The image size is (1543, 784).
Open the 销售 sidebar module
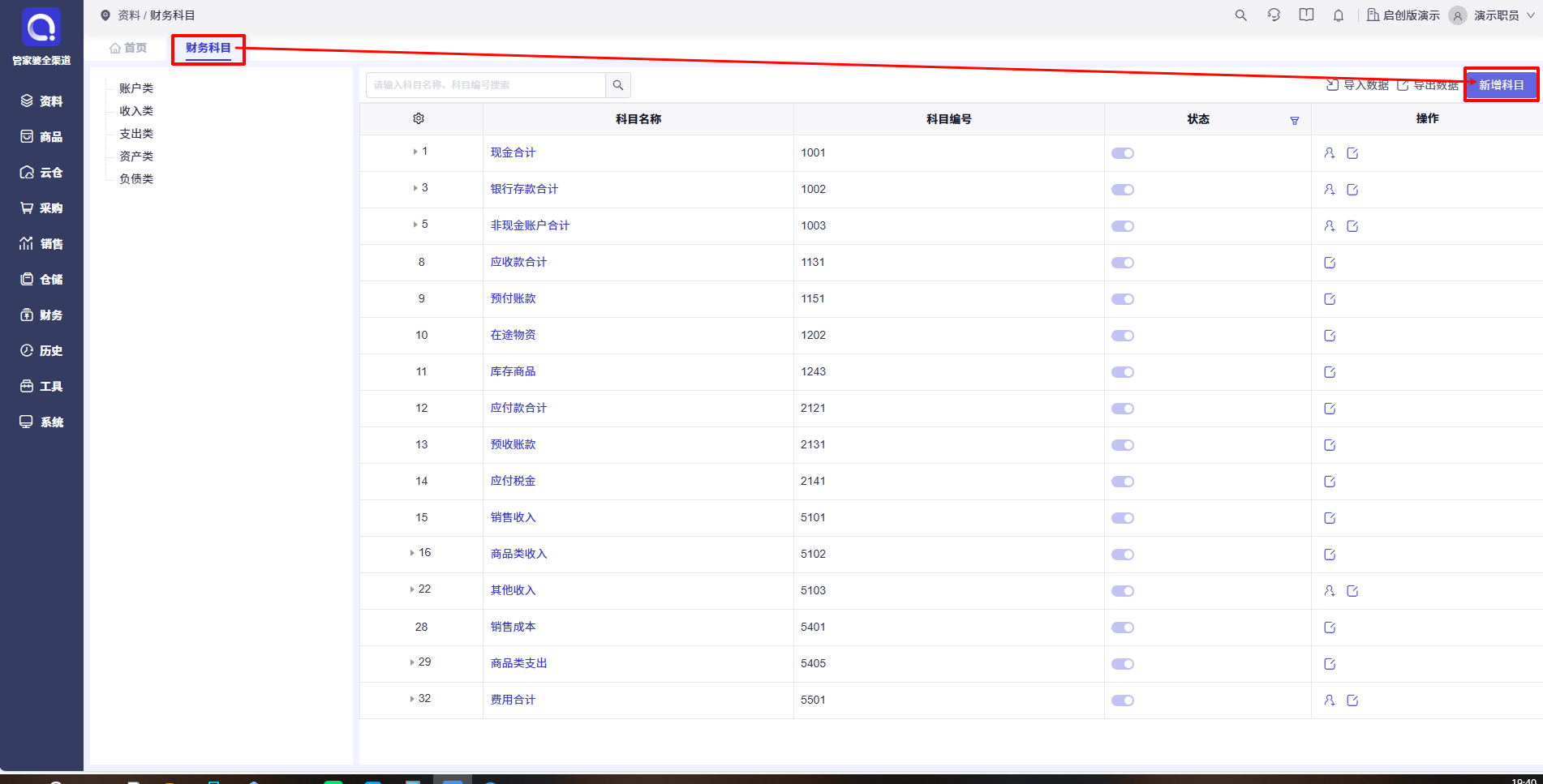click(41, 243)
